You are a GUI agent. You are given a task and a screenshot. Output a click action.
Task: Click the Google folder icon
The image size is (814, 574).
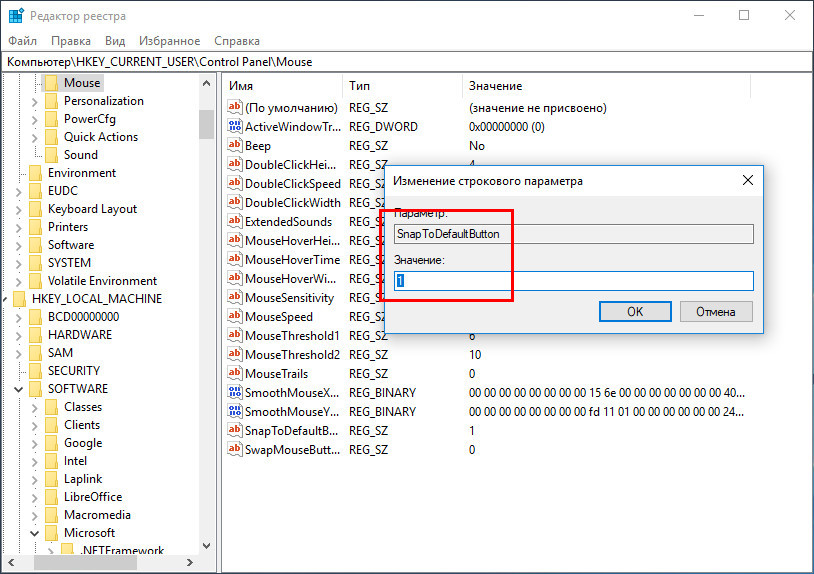[x=51, y=443]
